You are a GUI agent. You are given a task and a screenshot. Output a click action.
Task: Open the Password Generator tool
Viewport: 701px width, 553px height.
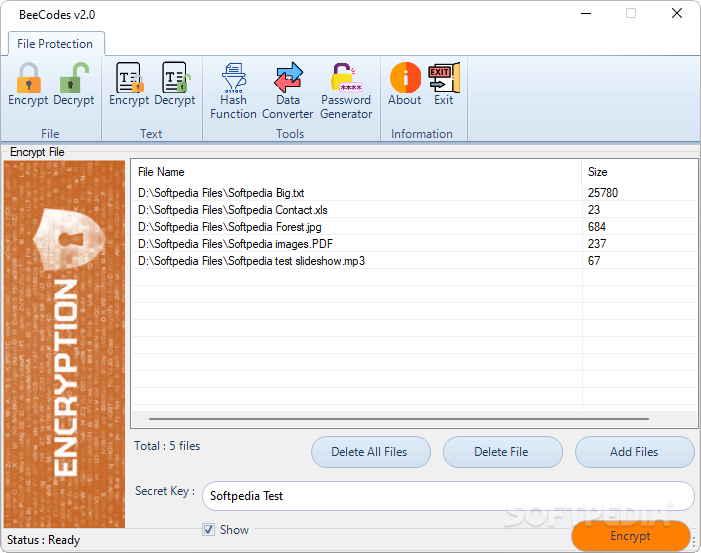[346, 91]
